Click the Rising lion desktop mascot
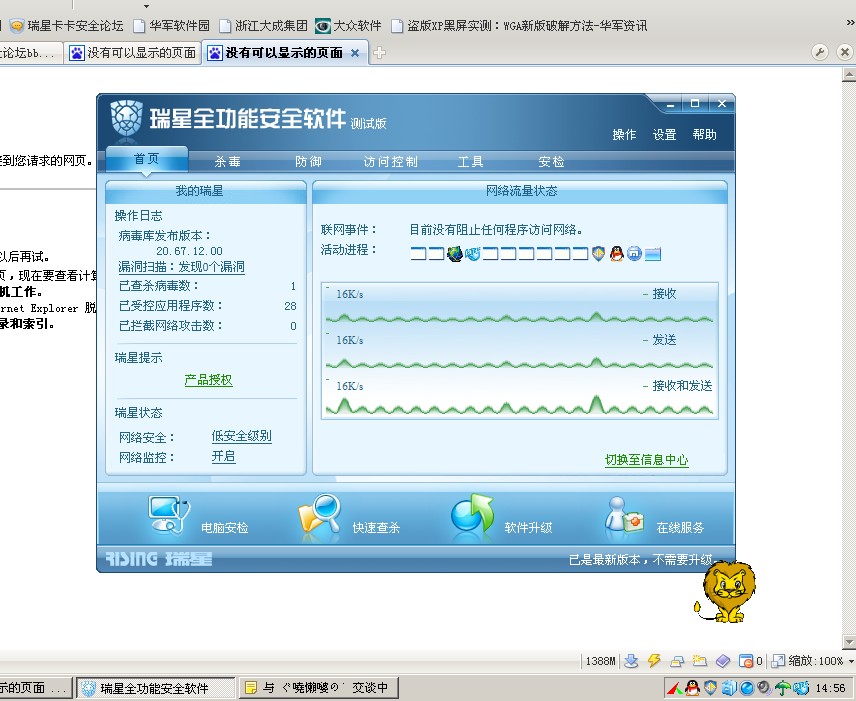The height and width of the screenshot is (701, 856). (x=726, y=592)
